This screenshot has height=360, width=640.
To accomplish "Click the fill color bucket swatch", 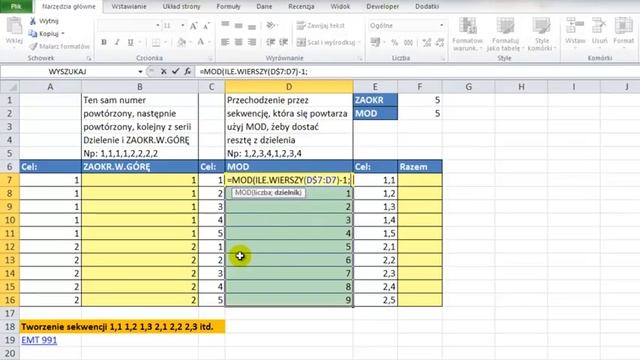I will (182, 42).
